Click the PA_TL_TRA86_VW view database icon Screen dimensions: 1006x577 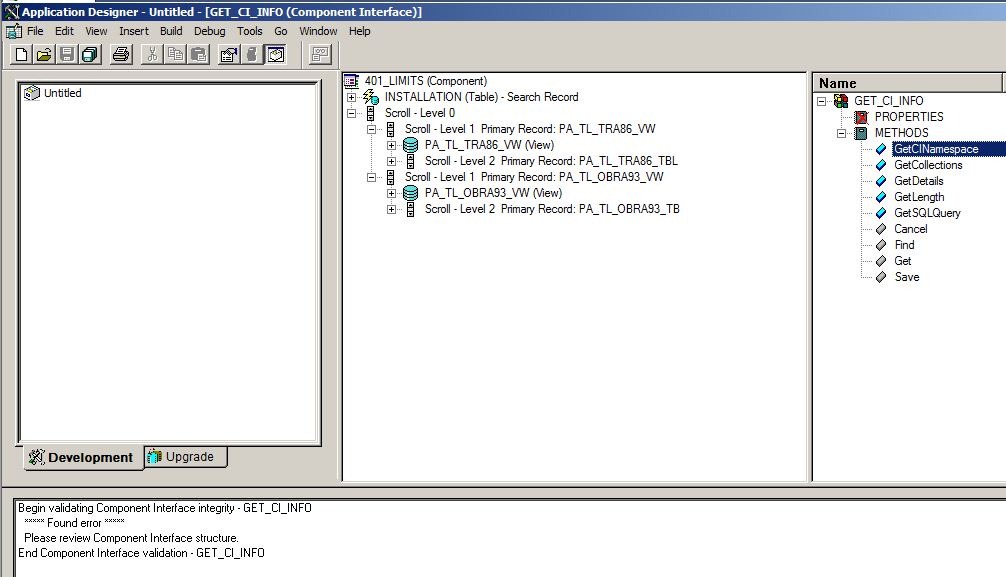pos(411,145)
